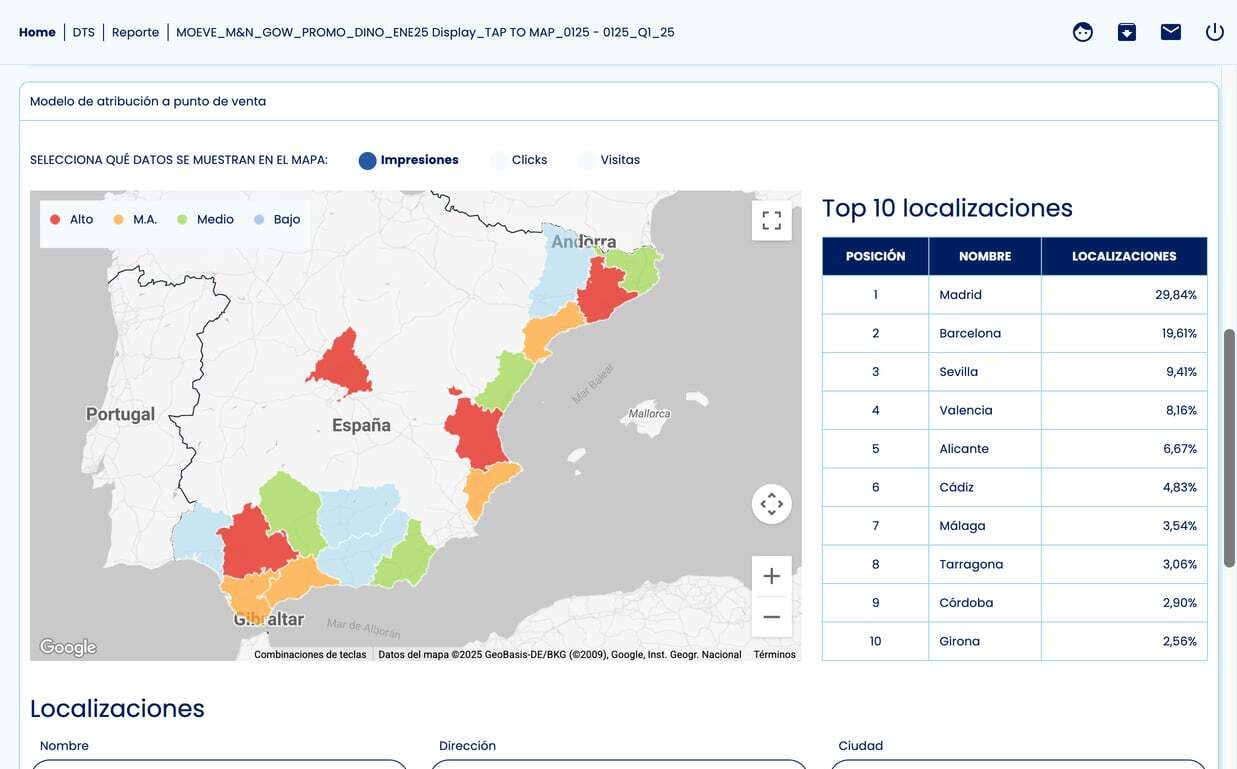Open the map Términos link
The image size is (1237, 769).
[775, 655]
